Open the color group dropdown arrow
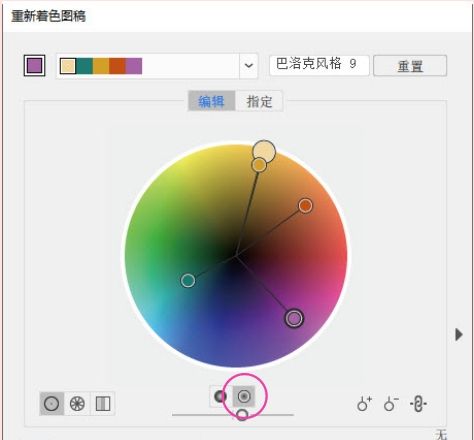Screen dimensions: 474x440 (x=248, y=66)
